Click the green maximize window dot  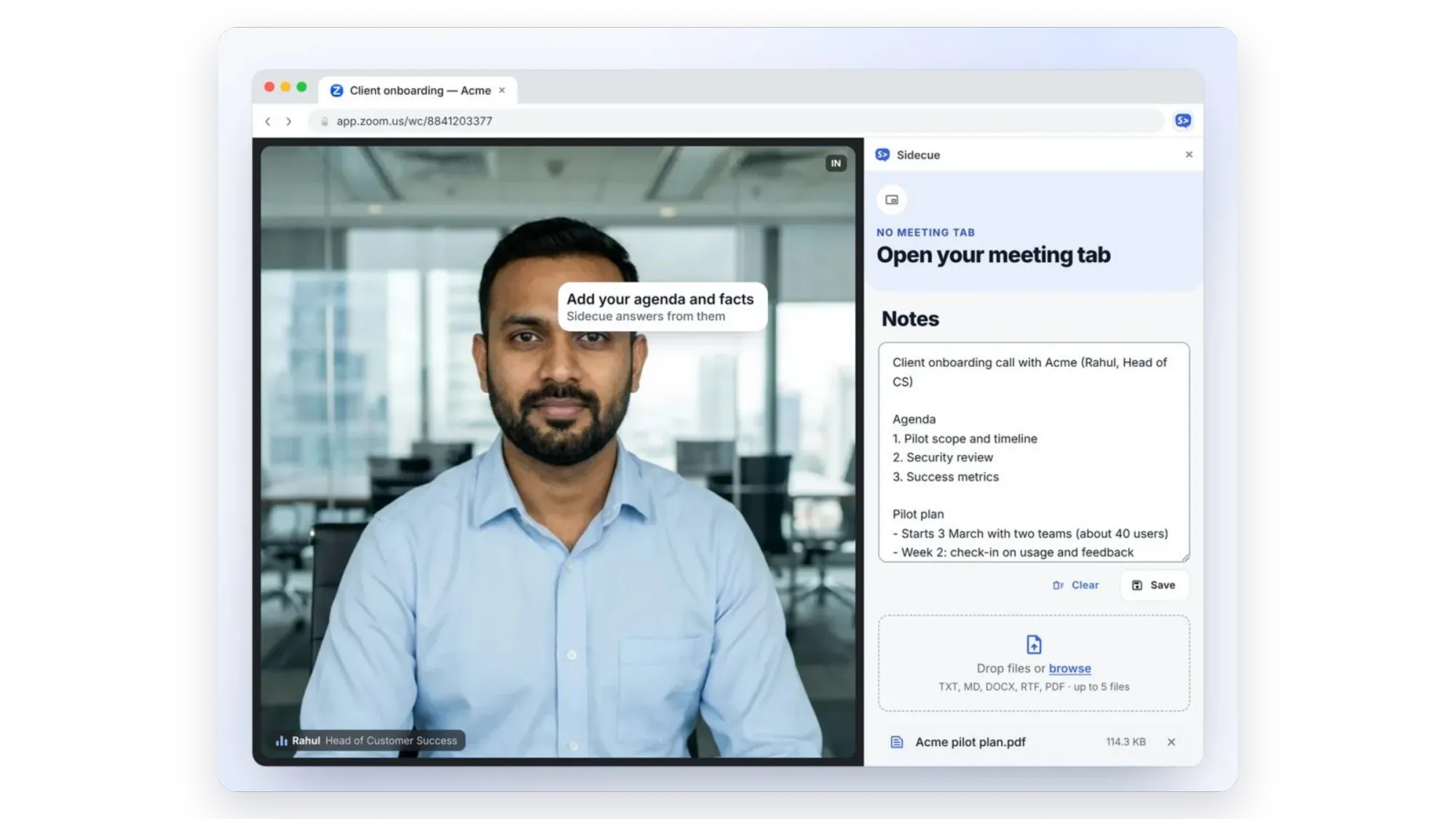[x=301, y=87]
